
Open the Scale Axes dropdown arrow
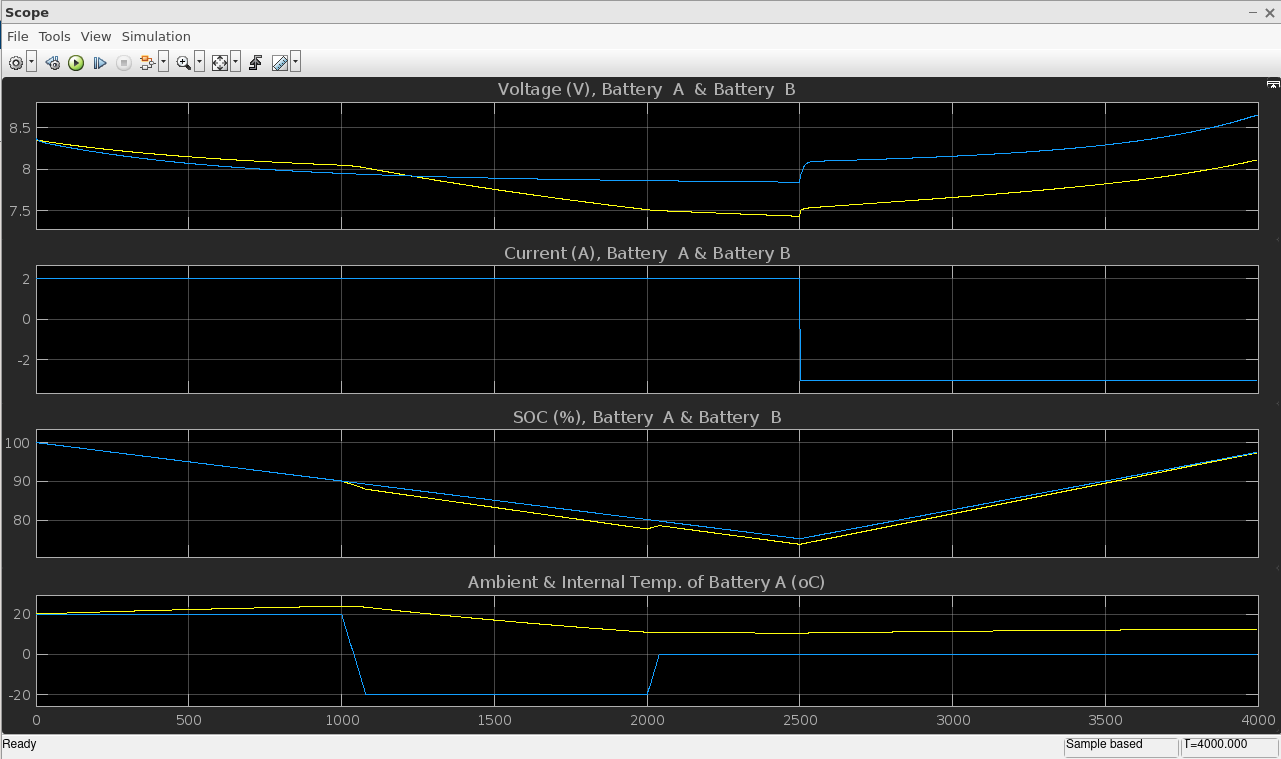[x=235, y=63]
